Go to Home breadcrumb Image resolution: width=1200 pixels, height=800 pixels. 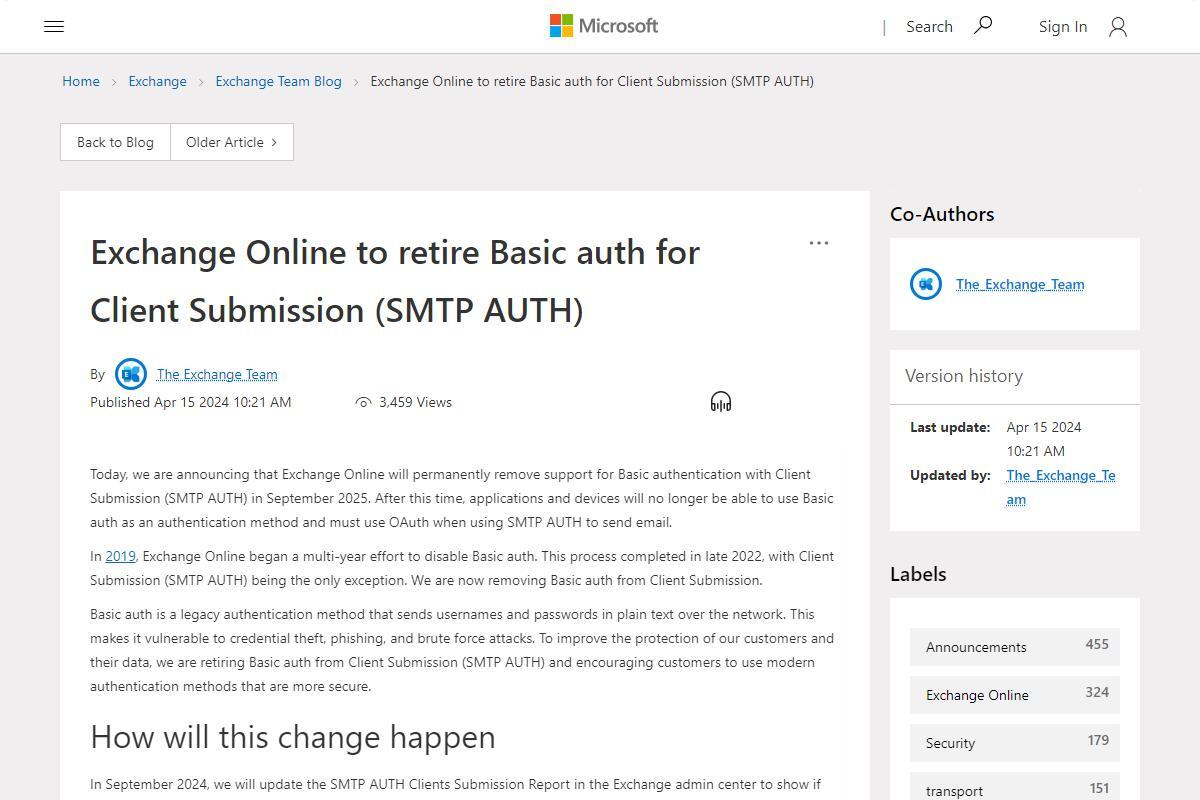tap(81, 81)
